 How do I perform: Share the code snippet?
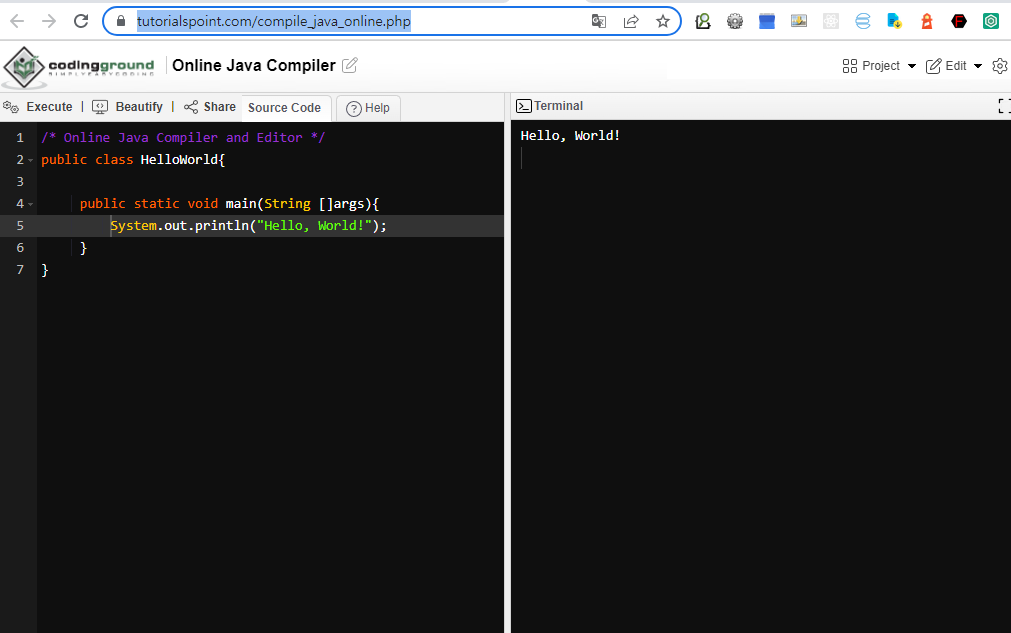click(x=210, y=107)
